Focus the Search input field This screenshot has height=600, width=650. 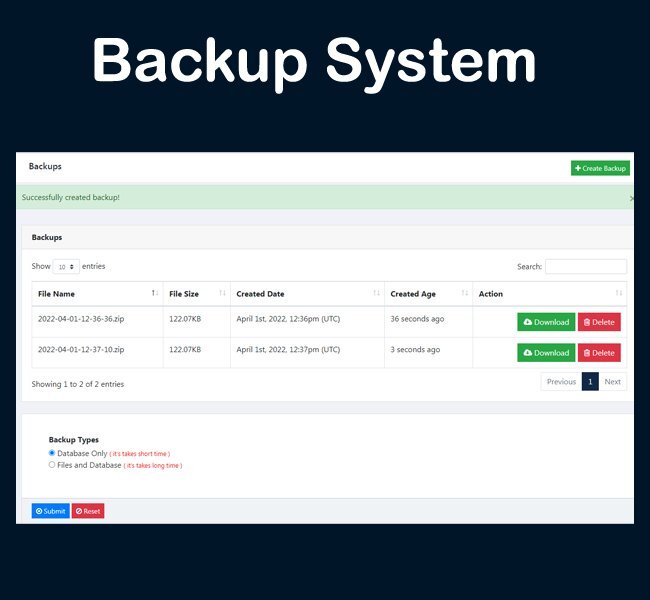(x=585, y=267)
